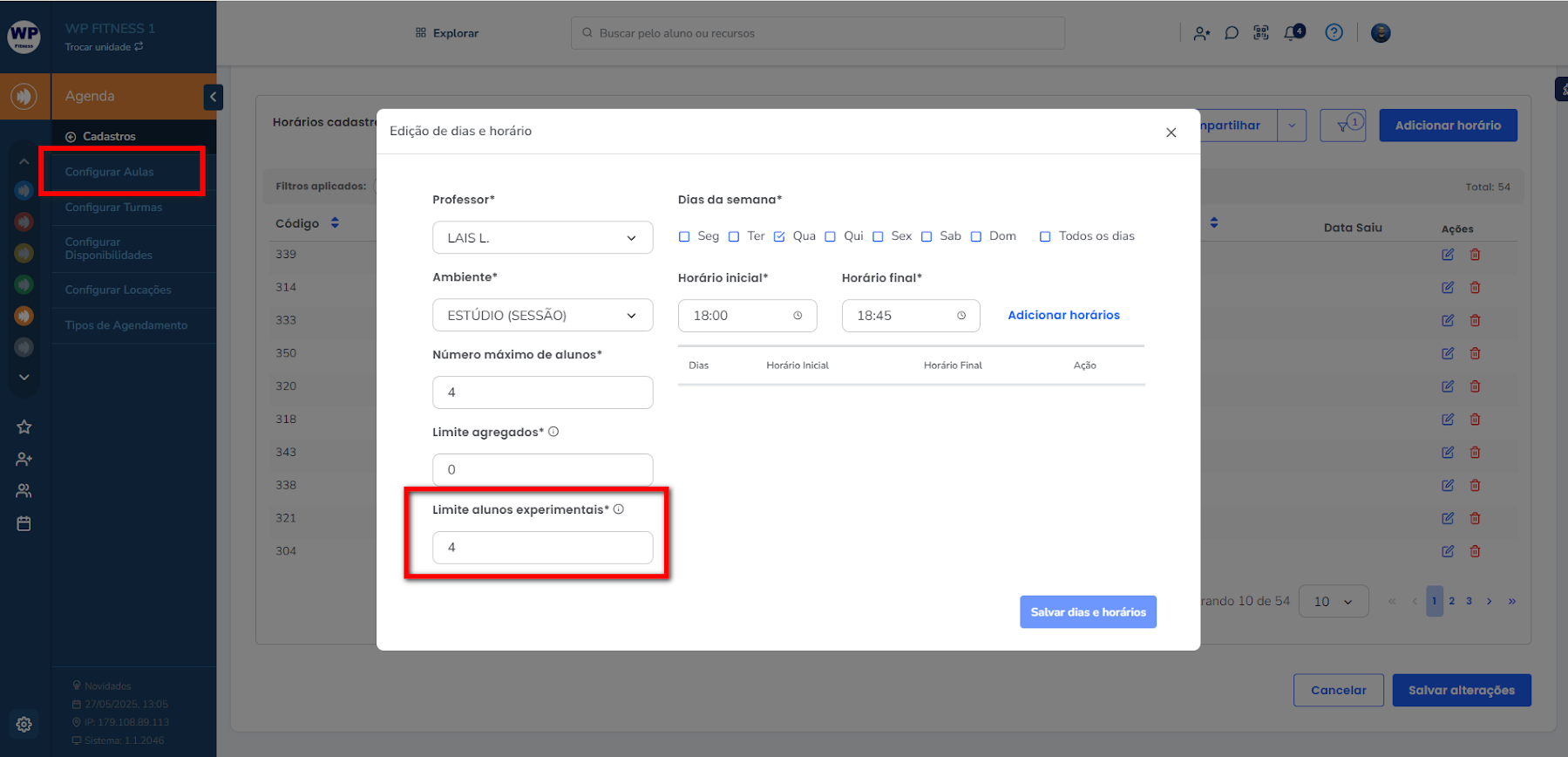Image resolution: width=1568 pixels, height=757 pixels.
Task: Open the rows-per-page dropdown showing 10
Action: pyautogui.click(x=1333, y=602)
